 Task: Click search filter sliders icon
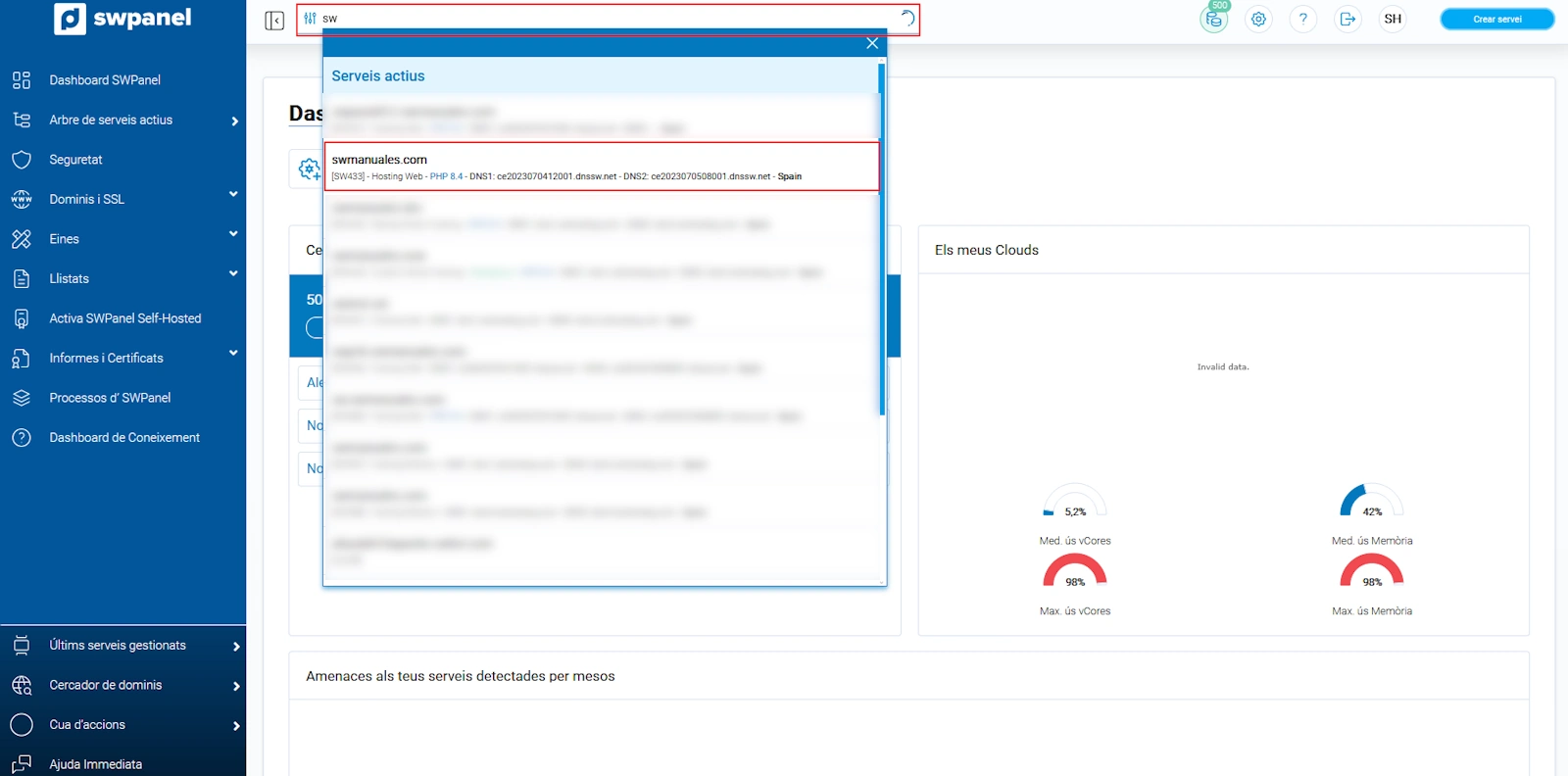click(310, 19)
